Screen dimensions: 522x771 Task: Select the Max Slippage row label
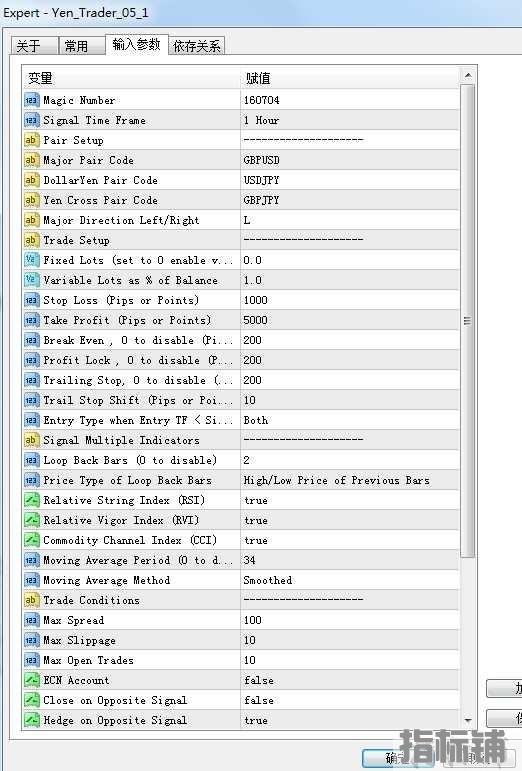click(x=80, y=640)
